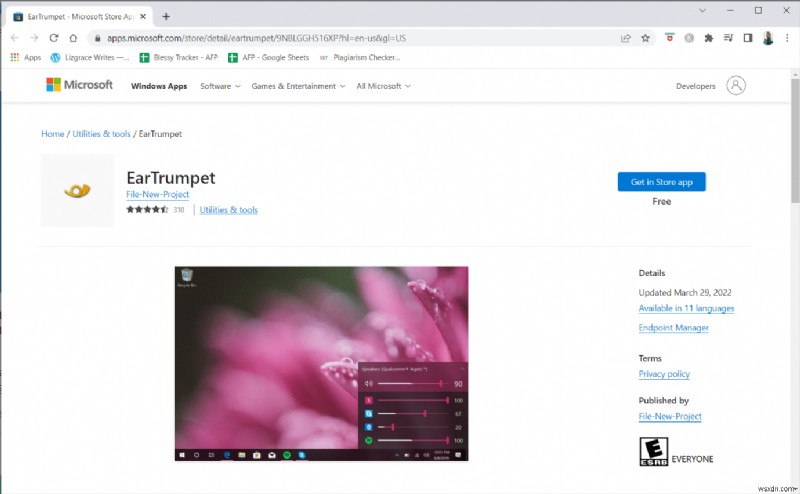Click the EarTrumpet app icon
800x494 pixels.
point(77,190)
